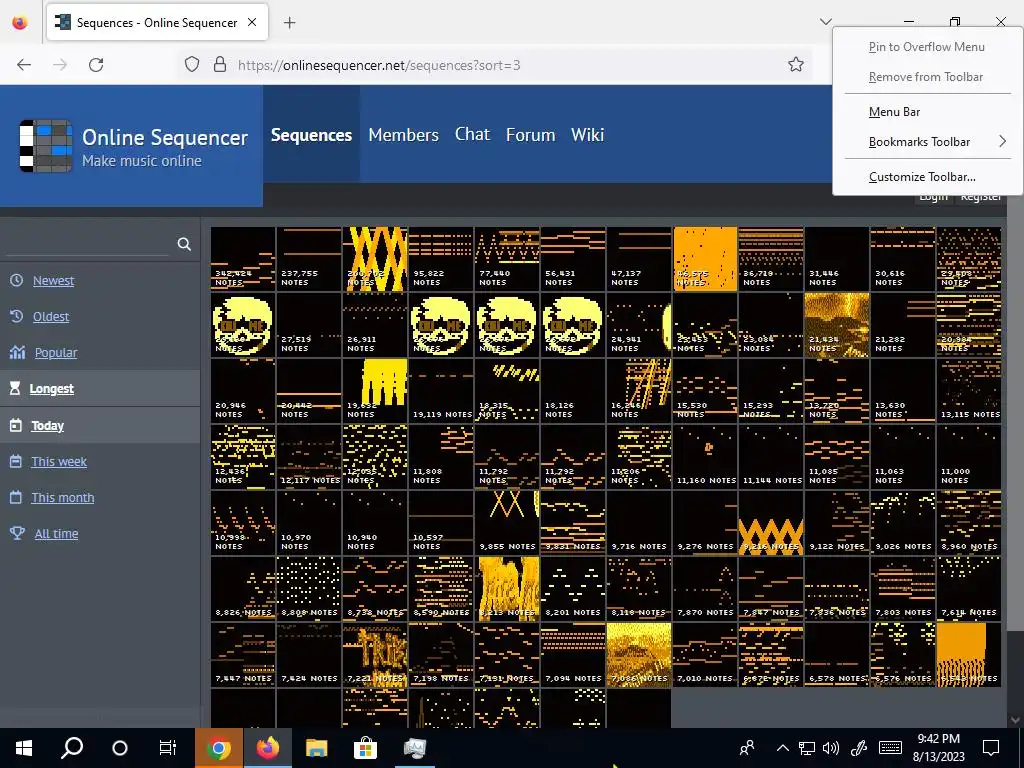Open a new tab with the plus button
1024x768 pixels.
(289, 23)
